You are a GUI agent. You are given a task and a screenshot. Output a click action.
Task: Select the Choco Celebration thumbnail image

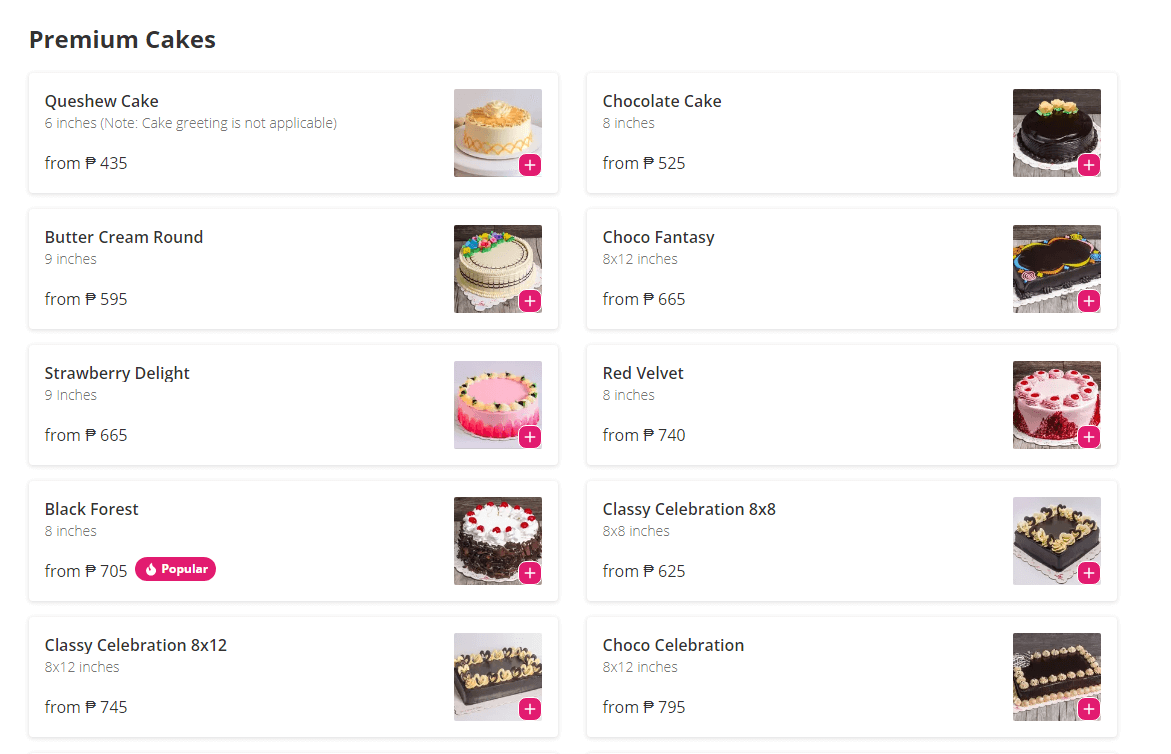[x=1056, y=677]
